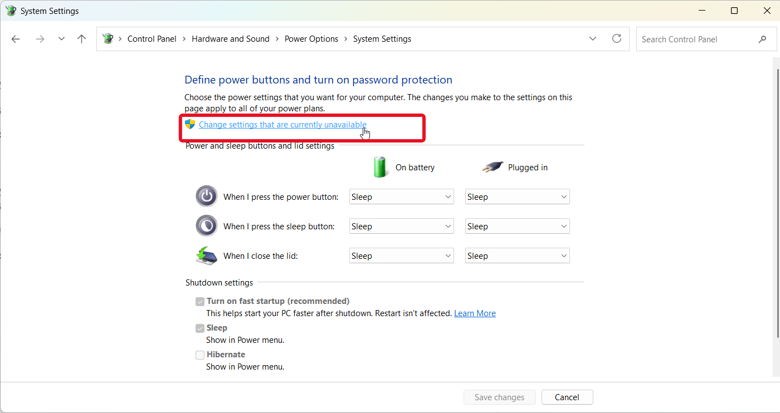Viewport: 780px width, 413px height.
Task: Click 'When I press the sleep button:' label
Action: point(279,226)
